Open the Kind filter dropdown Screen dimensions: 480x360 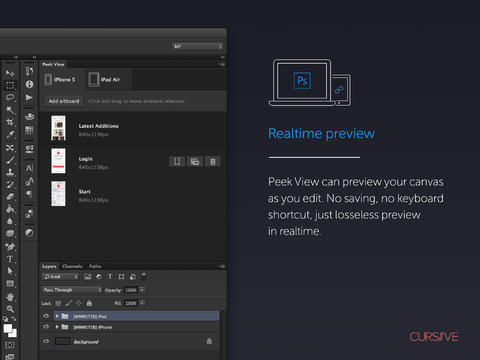click(61, 277)
